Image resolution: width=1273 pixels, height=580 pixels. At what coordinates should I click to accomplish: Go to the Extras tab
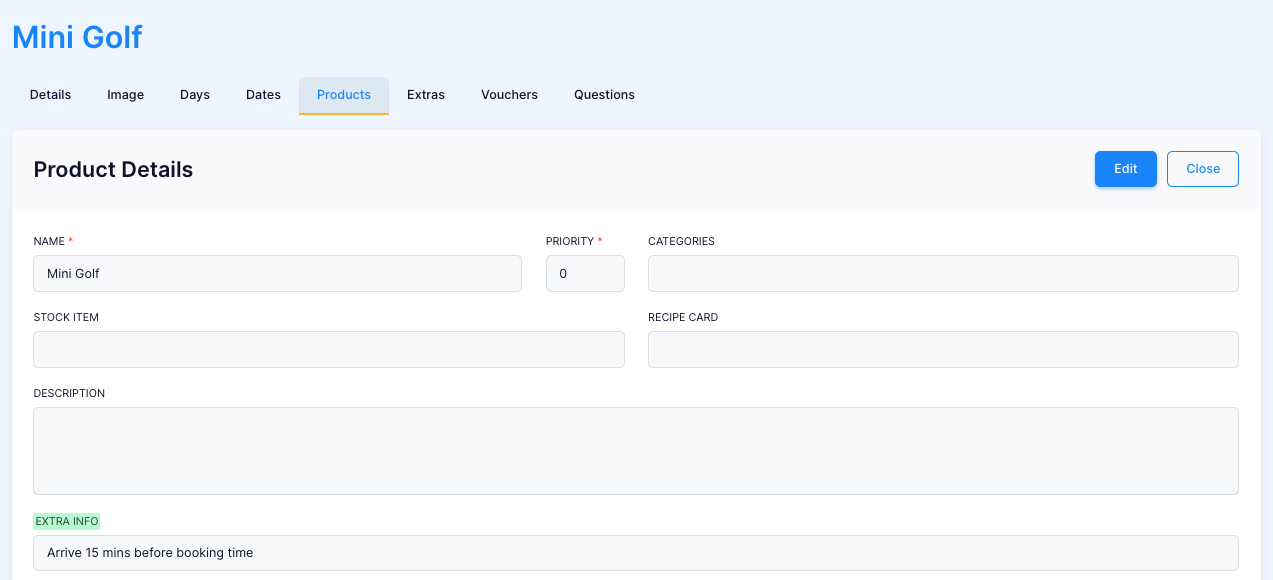click(x=426, y=95)
